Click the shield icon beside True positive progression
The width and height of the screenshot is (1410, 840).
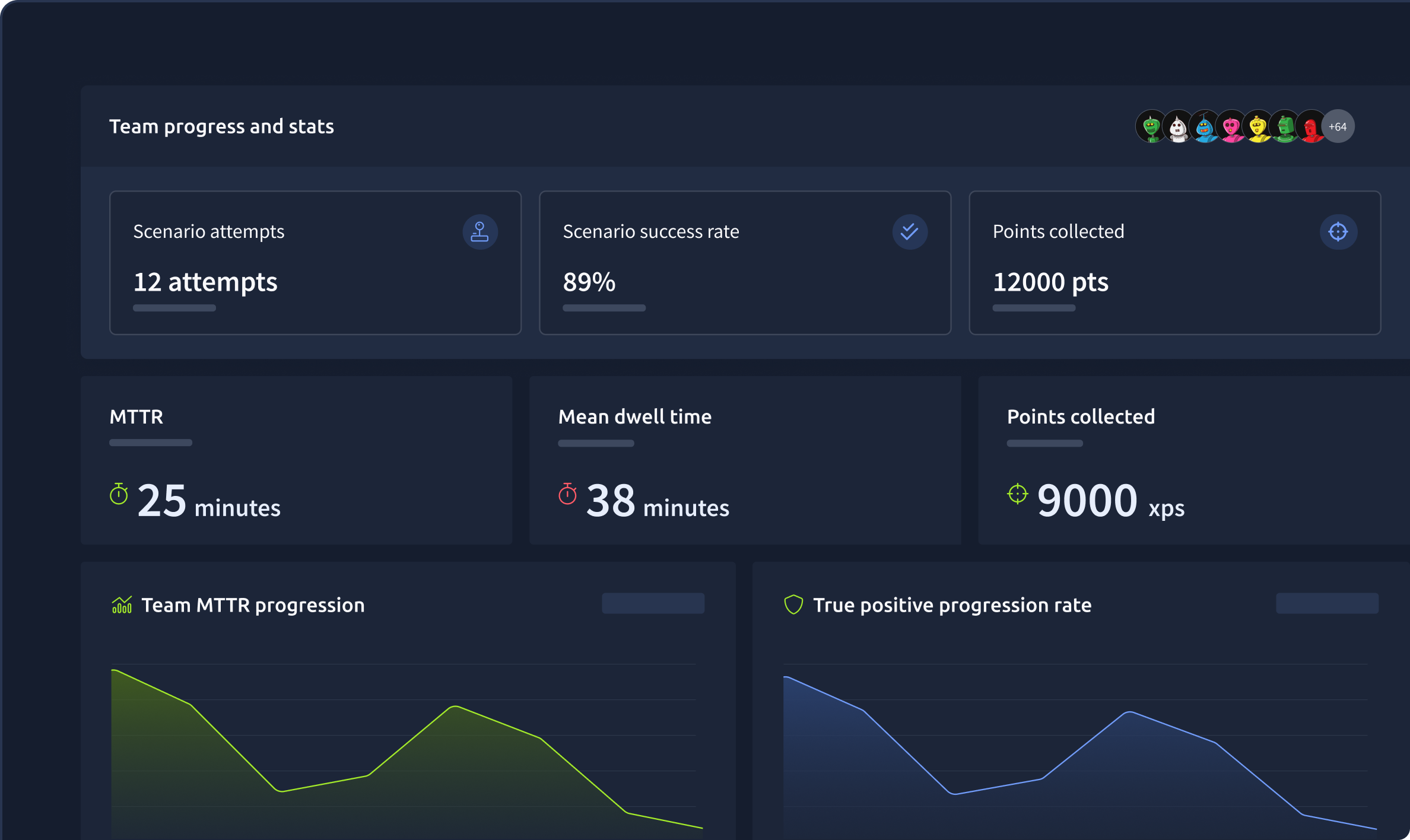793,605
